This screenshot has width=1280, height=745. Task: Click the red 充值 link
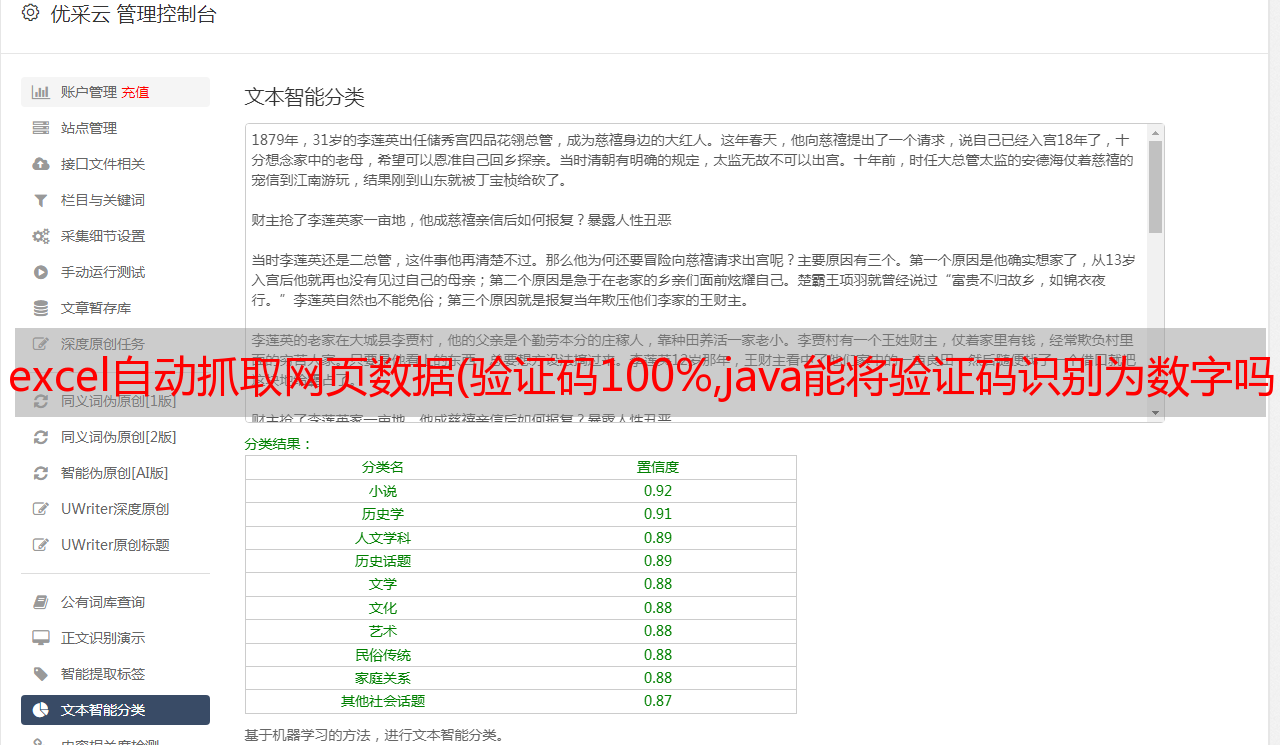pyautogui.click(x=135, y=92)
